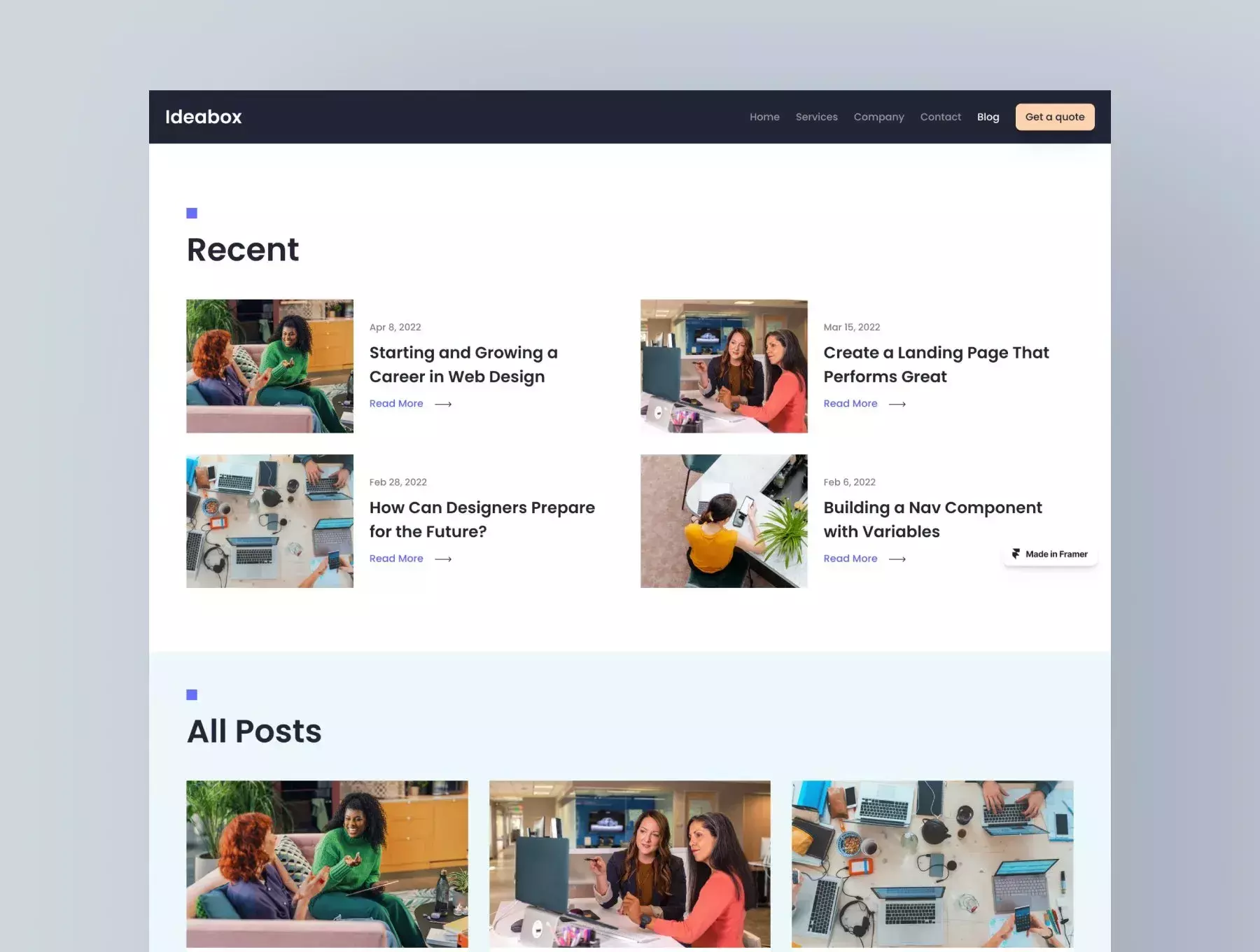Screen dimensions: 1260x952
Task: Click the arrow icon beside Landing Page Read More
Action: point(897,405)
